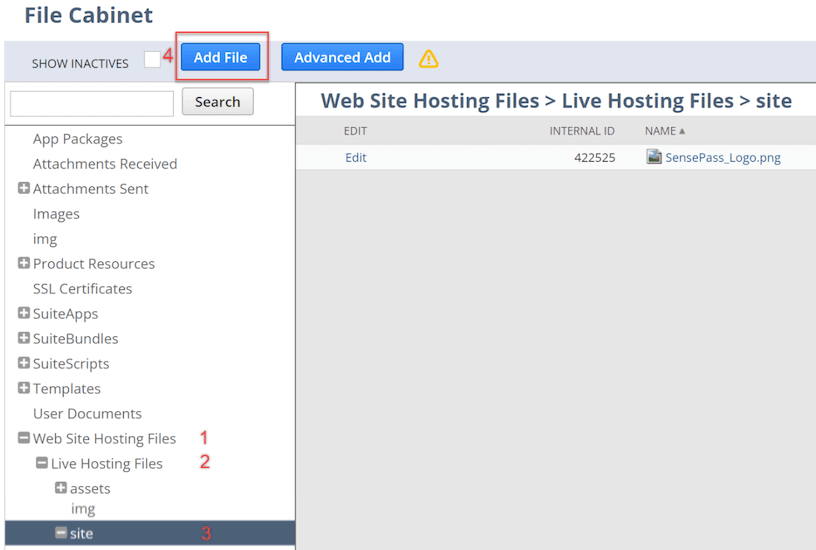The image size is (816, 550).
Task: Expand the Attachments Sent folder
Action: click(23, 188)
